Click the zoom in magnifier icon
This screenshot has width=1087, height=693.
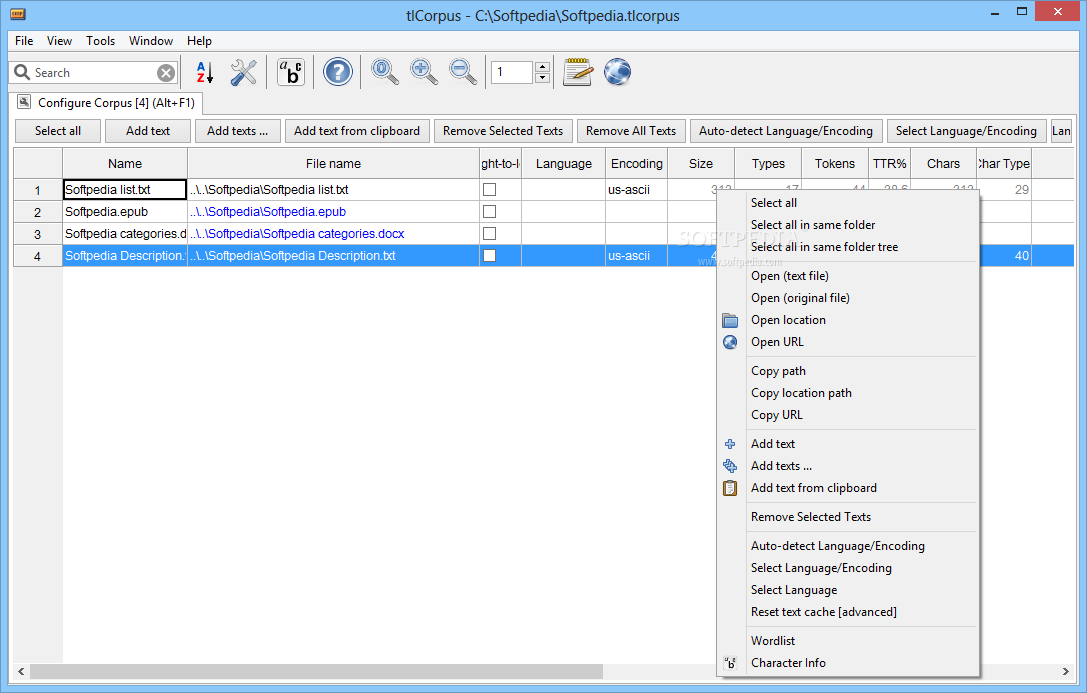coord(424,72)
